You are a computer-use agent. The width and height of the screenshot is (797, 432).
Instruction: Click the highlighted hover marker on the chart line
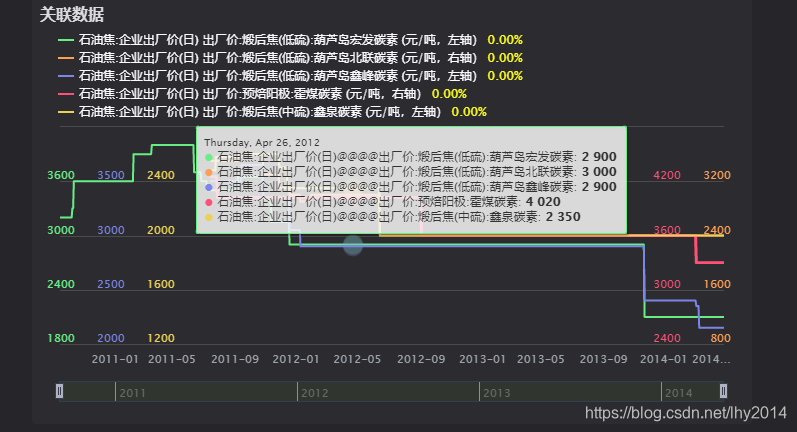pyautogui.click(x=353, y=245)
